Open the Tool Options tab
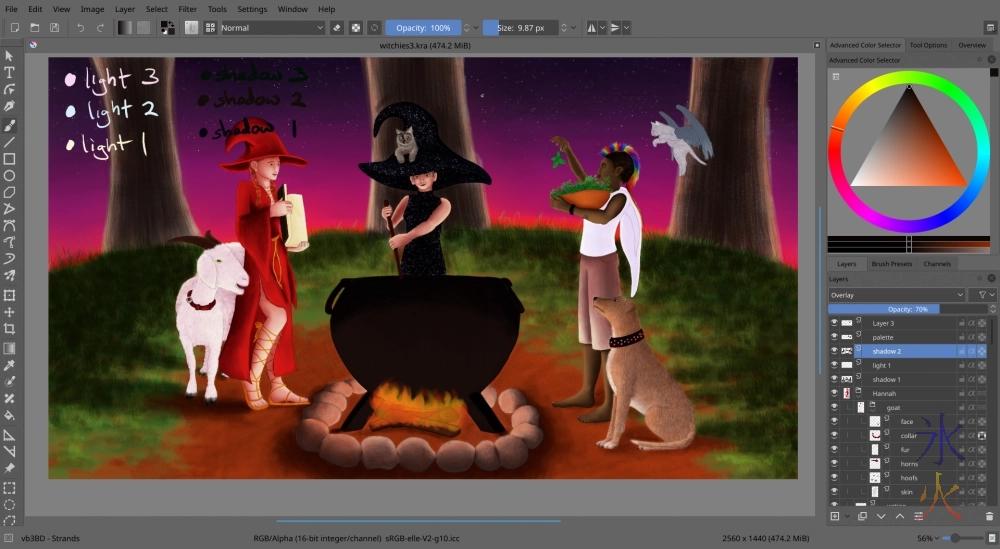This screenshot has width=1000, height=549. pyautogui.click(x=928, y=45)
